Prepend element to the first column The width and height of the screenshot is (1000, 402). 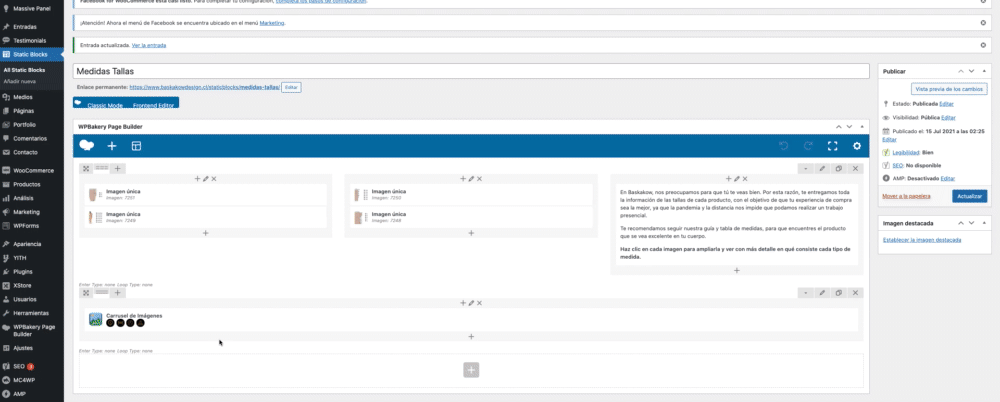[197, 179]
